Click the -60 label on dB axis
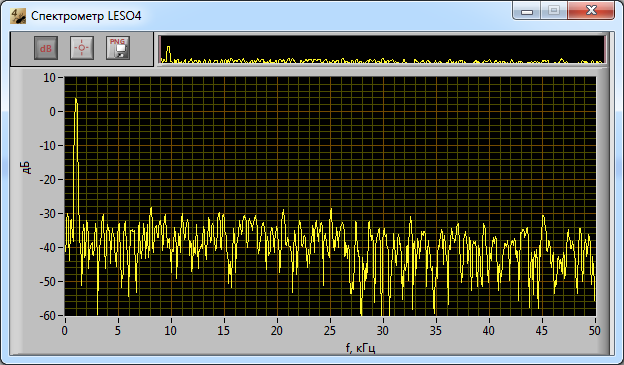The height and width of the screenshot is (365, 624). pos(48,316)
